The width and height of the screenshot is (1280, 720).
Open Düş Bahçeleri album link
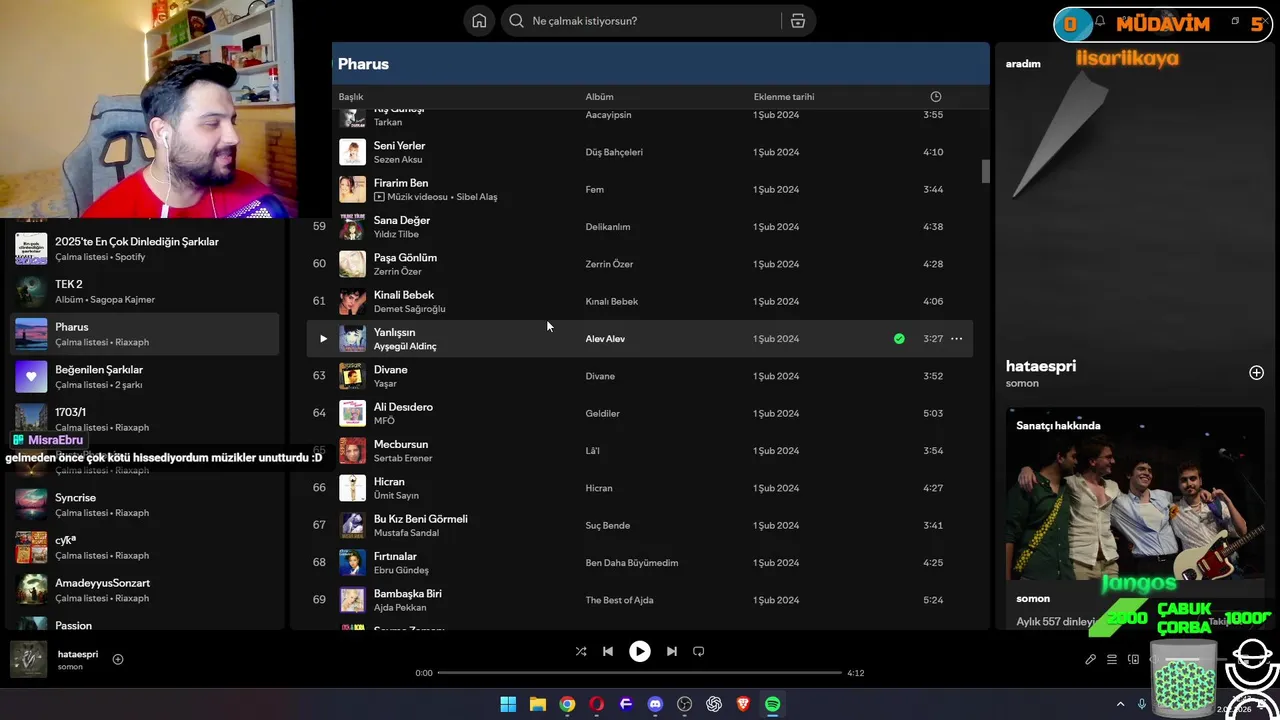click(x=614, y=152)
